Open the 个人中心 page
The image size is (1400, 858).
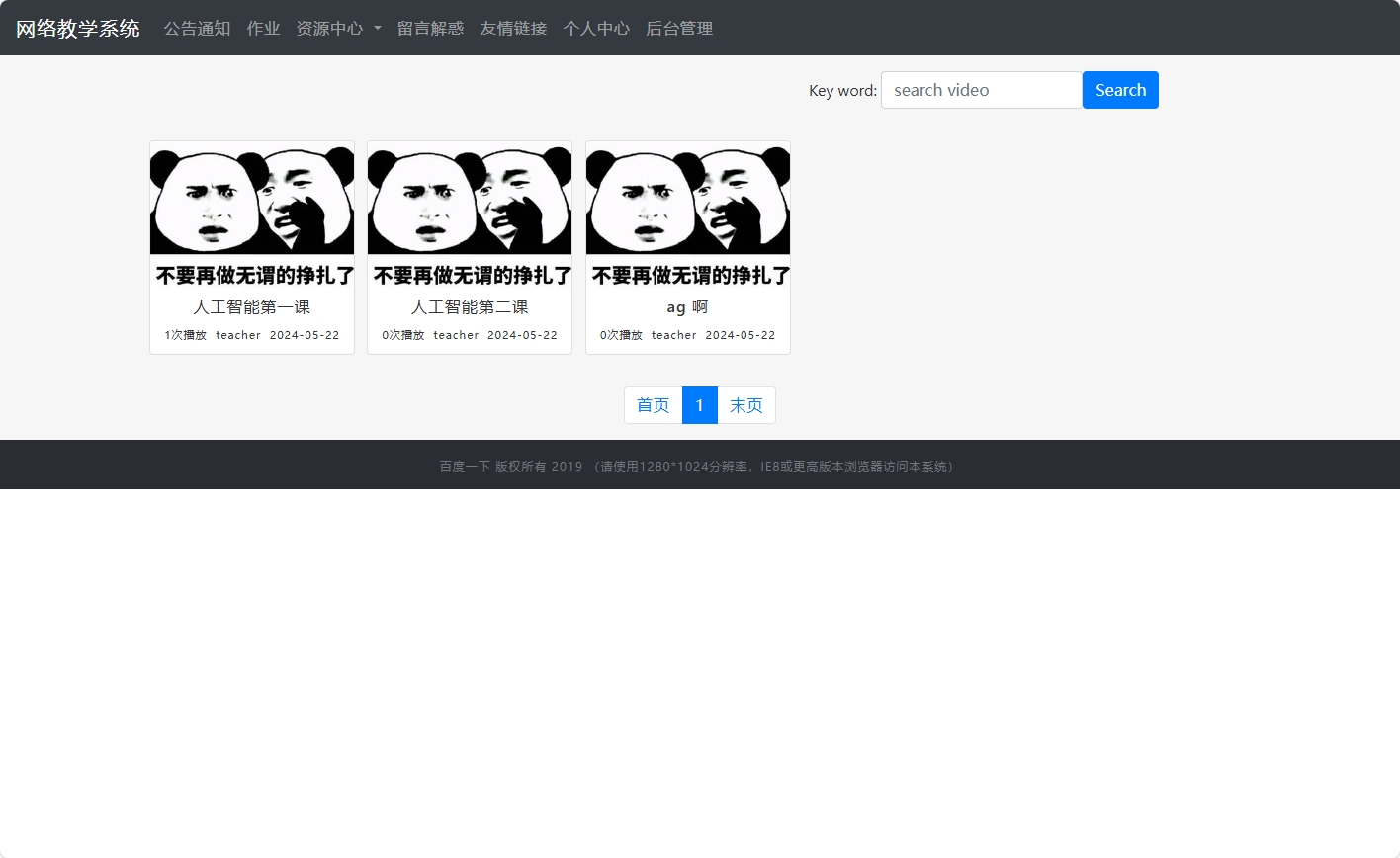click(x=595, y=29)
